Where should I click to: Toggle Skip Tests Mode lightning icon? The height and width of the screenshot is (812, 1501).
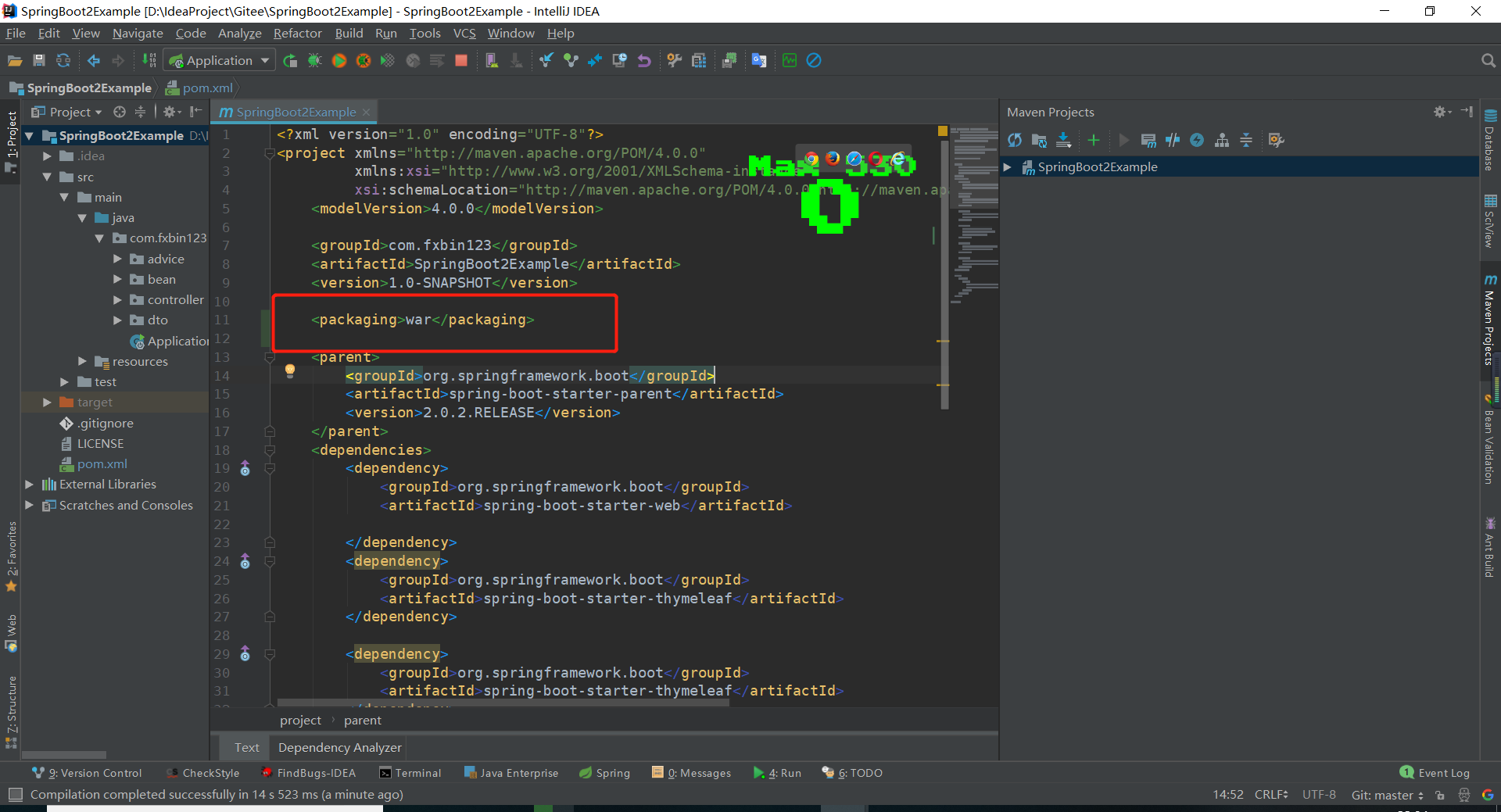(1197, 140)
